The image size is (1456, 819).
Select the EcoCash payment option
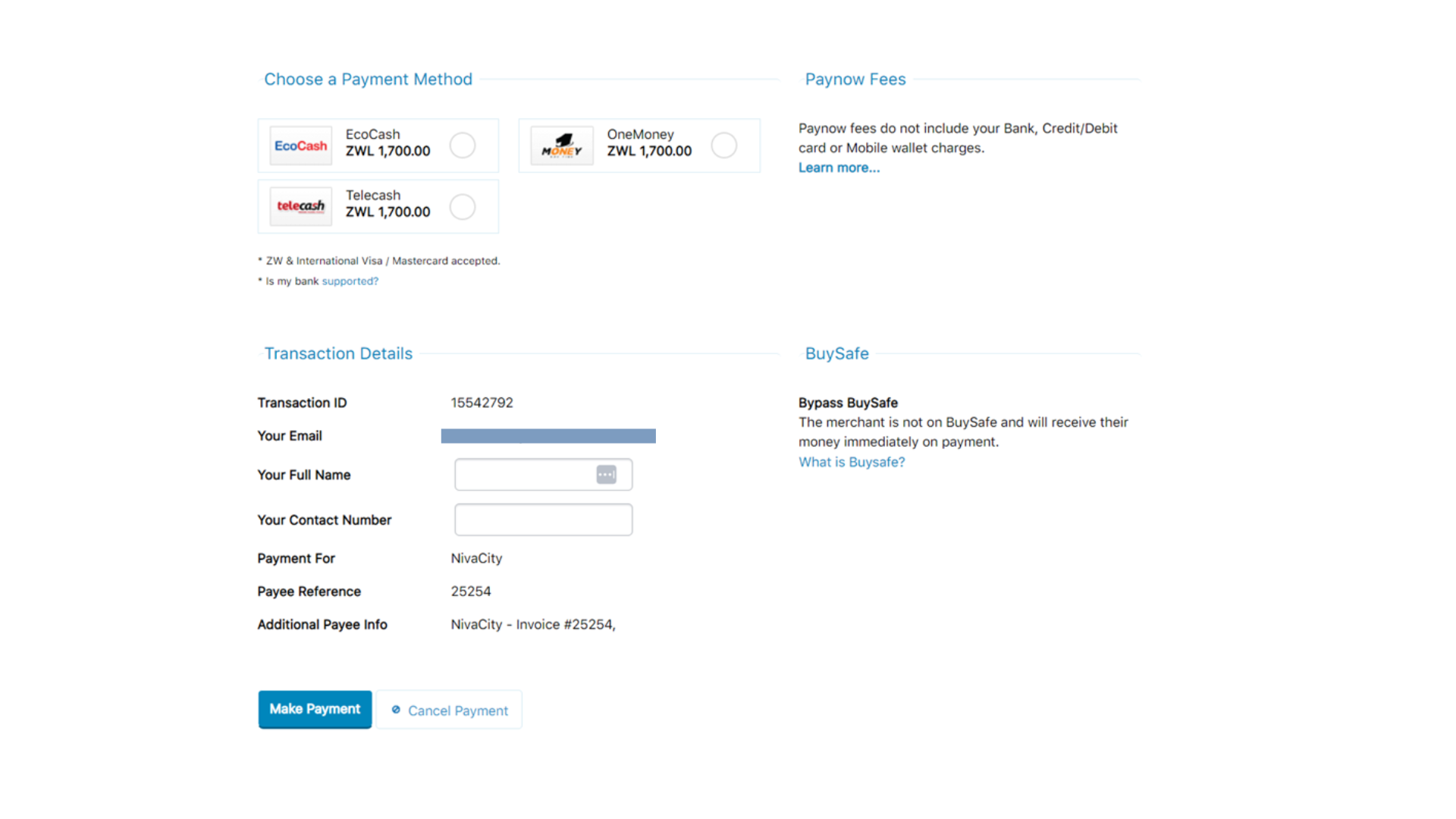(463, 145)
